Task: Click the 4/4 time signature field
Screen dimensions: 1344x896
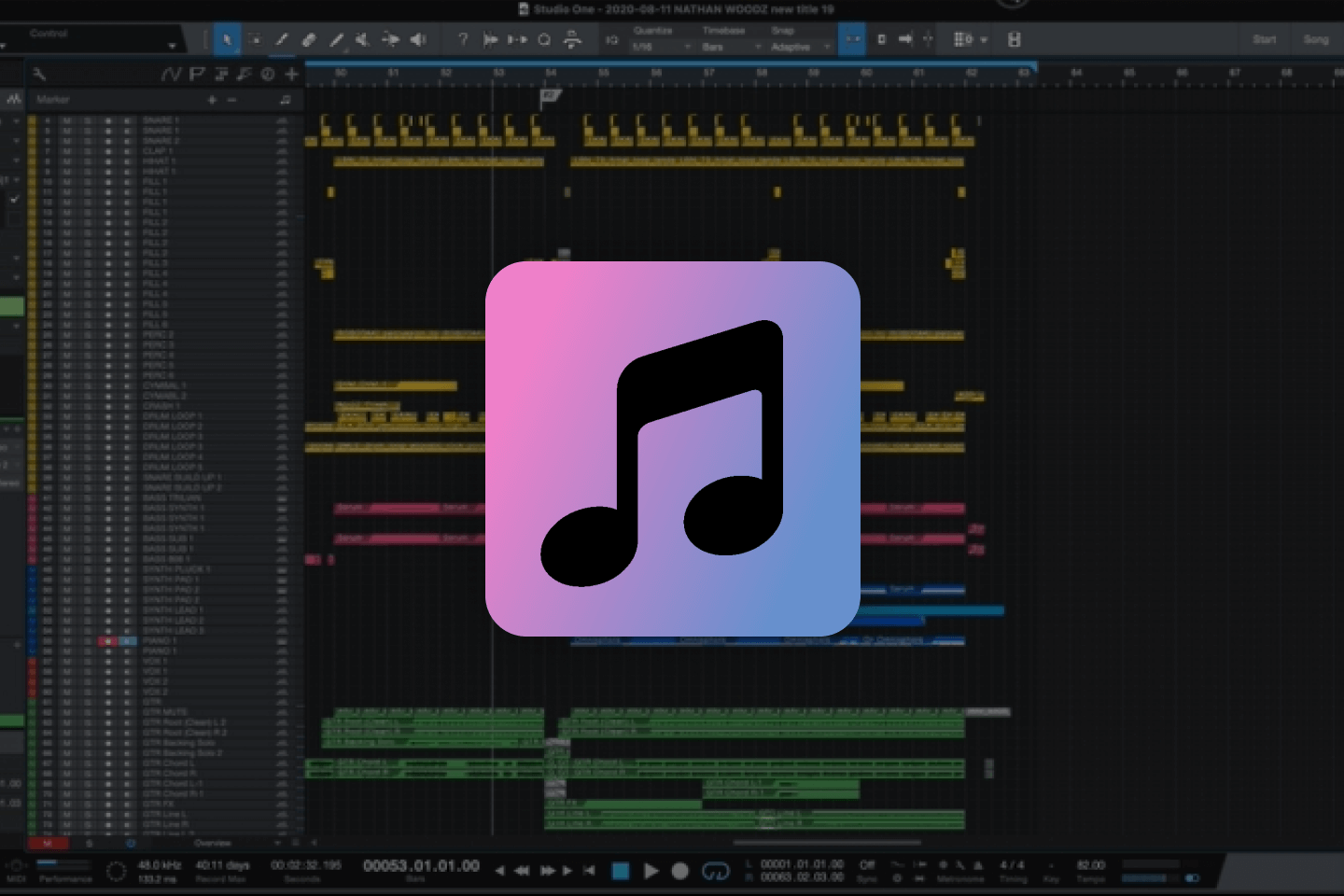Action: coord(1012,865)
